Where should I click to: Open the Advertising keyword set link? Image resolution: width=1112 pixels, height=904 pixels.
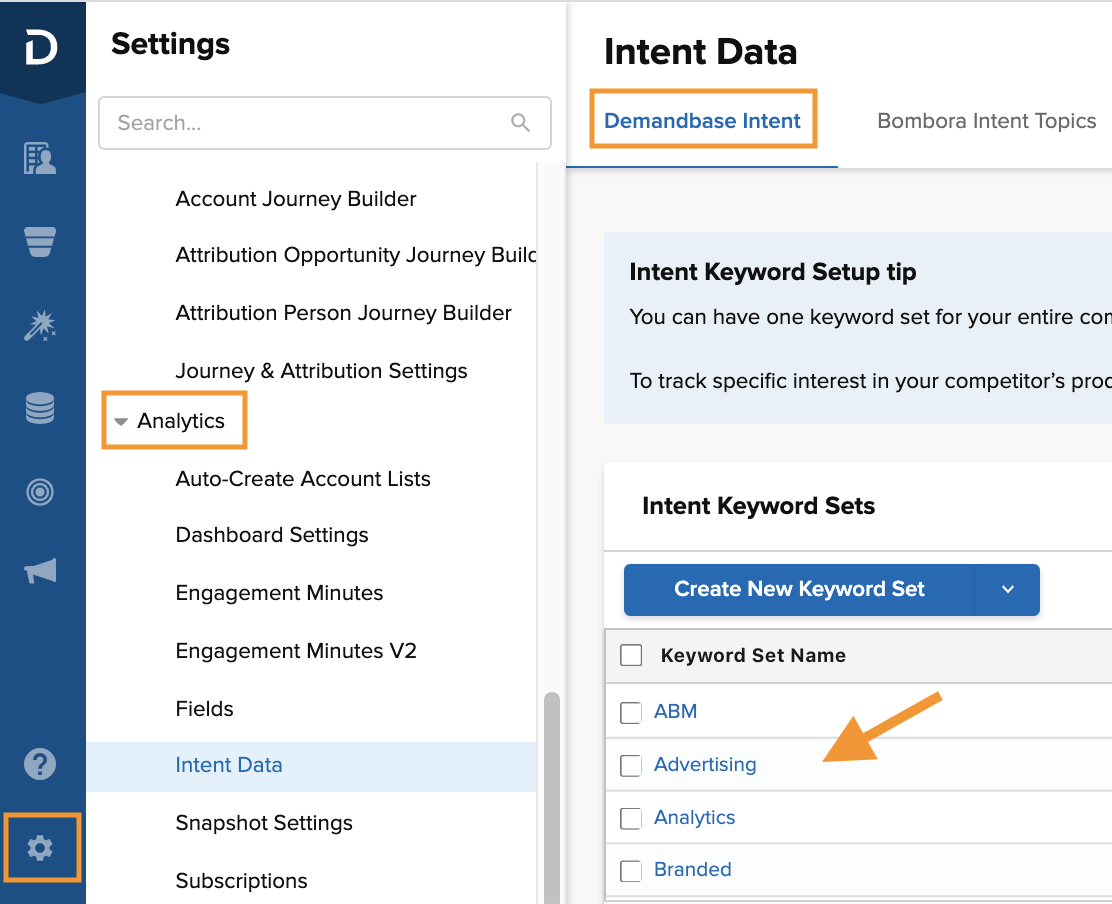[x=705, y=764]
